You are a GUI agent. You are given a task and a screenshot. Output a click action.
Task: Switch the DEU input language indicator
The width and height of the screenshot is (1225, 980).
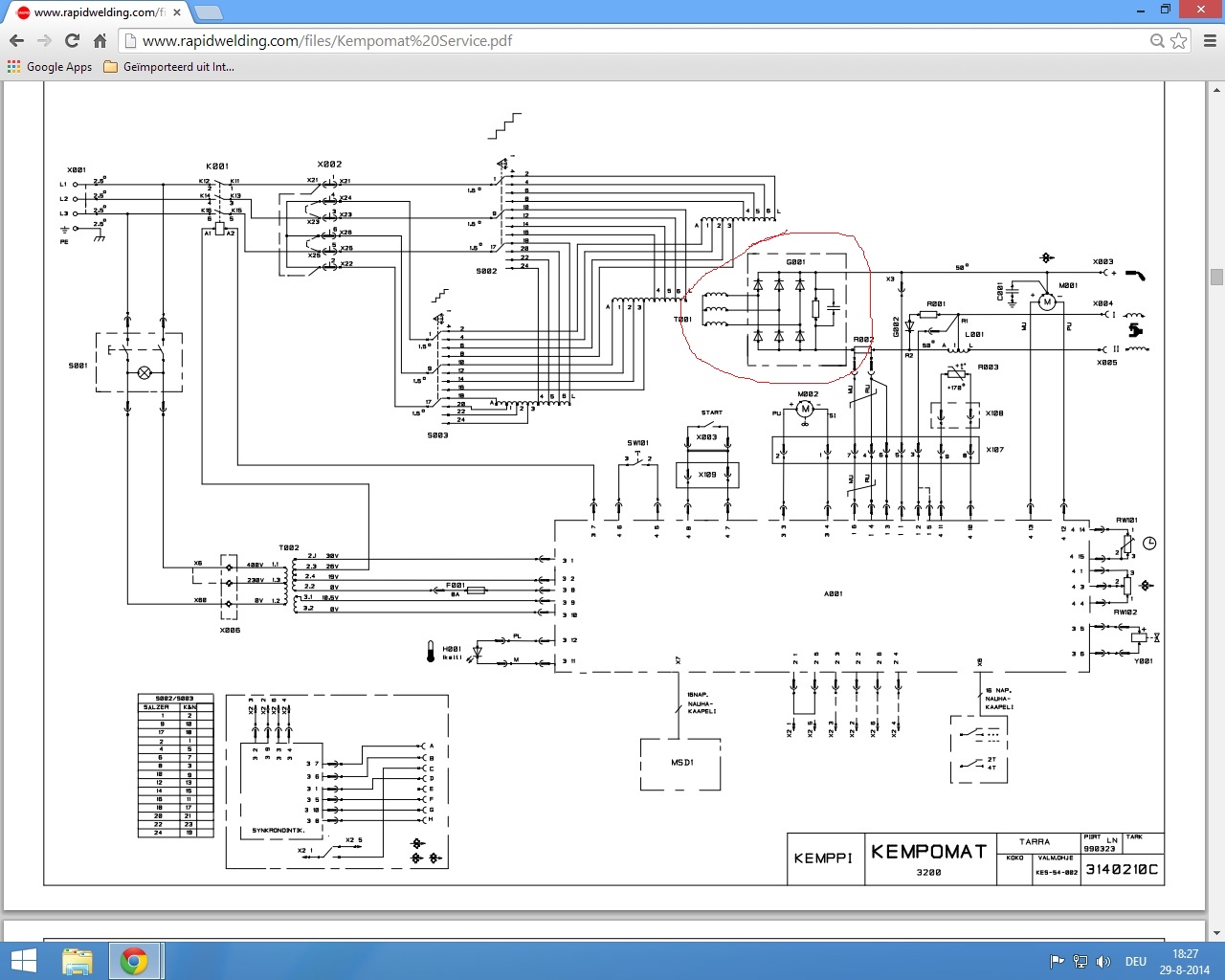pos(1136,962)
